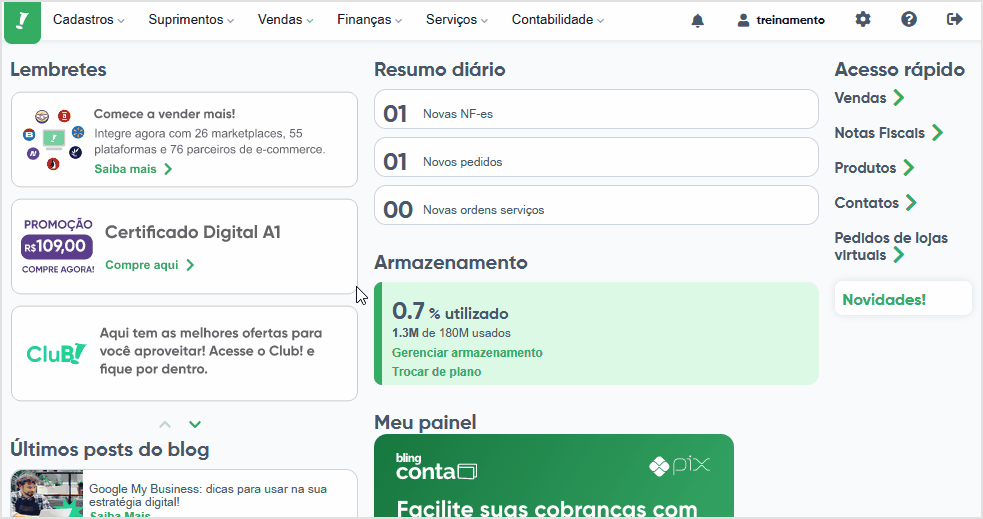Open Vendas in Acesso rápido
The image size is (983, 519).
pos(860,98)
